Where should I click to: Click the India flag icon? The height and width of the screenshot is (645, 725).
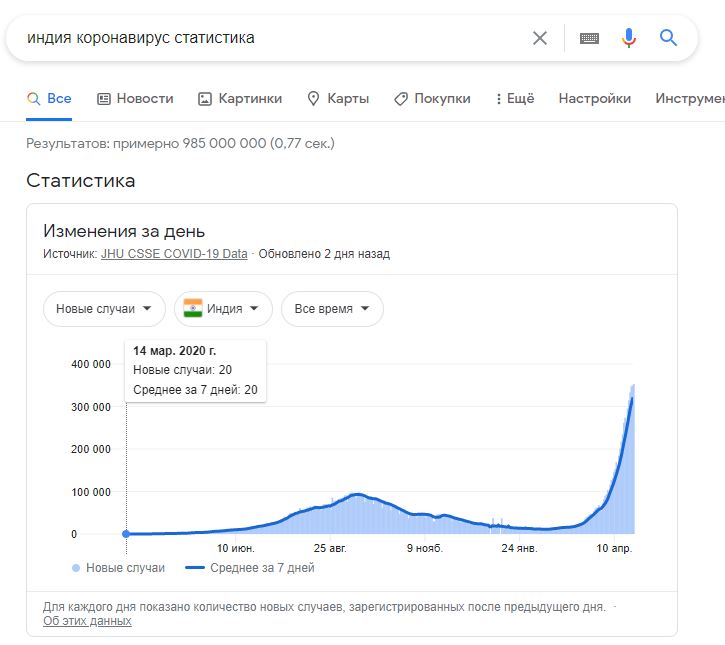[193, 308]
